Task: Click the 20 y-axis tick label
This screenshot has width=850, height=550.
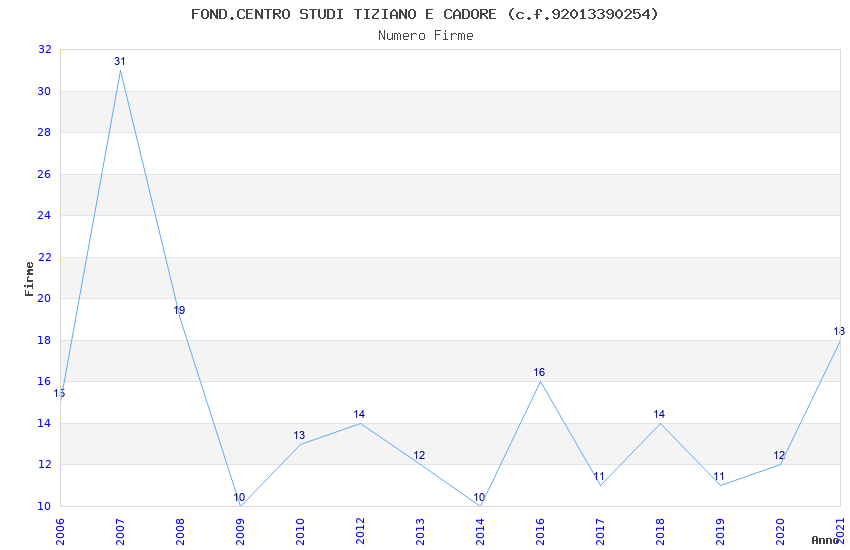Action: coord(44,298)
